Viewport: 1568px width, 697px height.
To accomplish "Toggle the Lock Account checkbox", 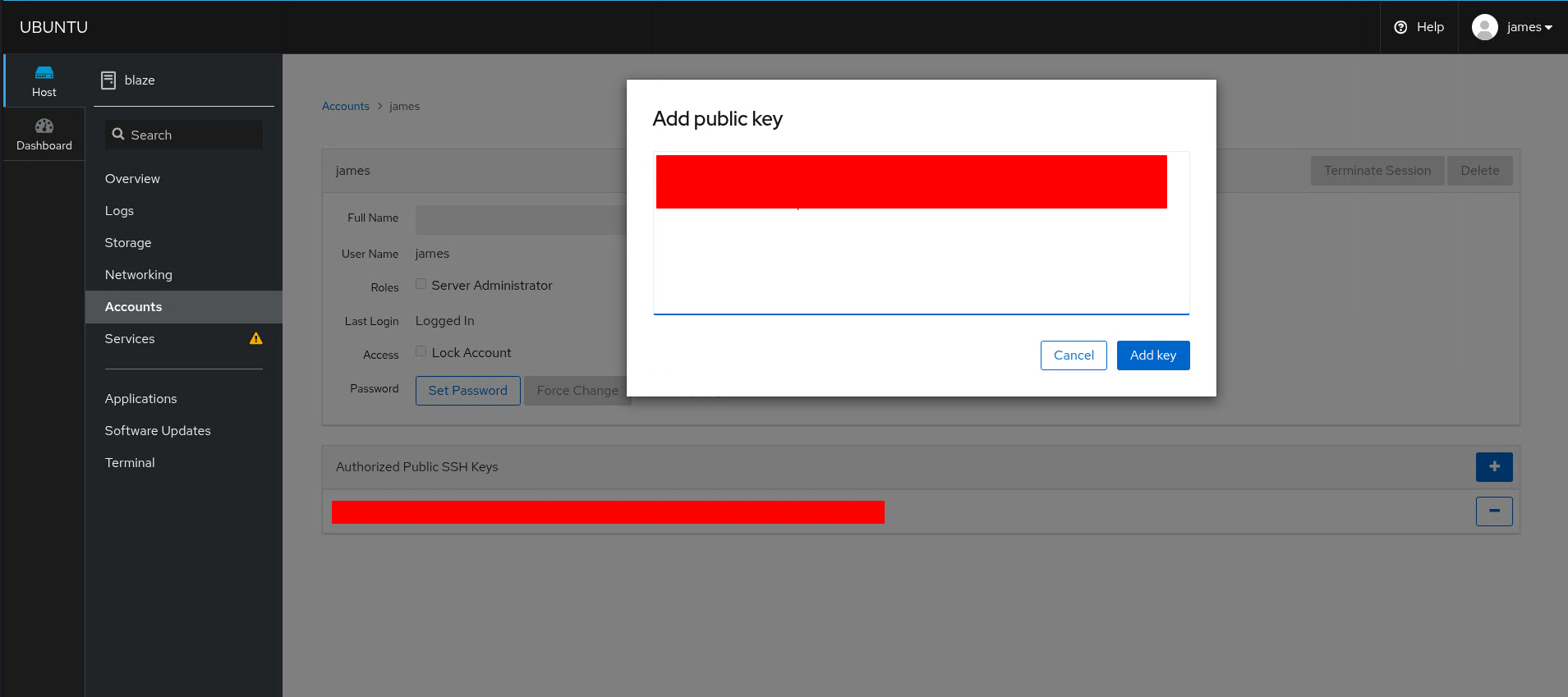I will [x=421, y=351].
